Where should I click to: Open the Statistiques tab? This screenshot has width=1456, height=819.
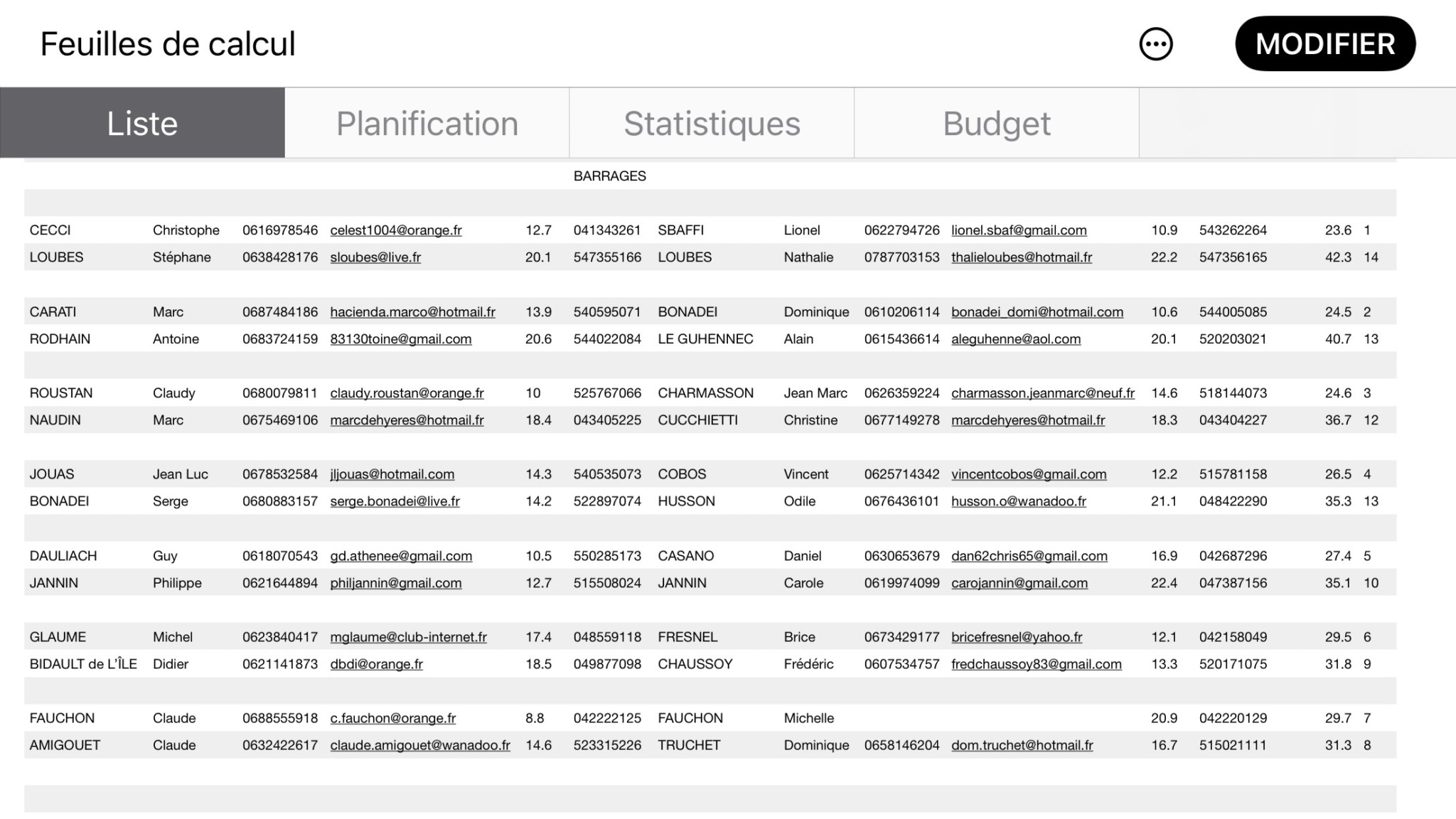(712, 123)
